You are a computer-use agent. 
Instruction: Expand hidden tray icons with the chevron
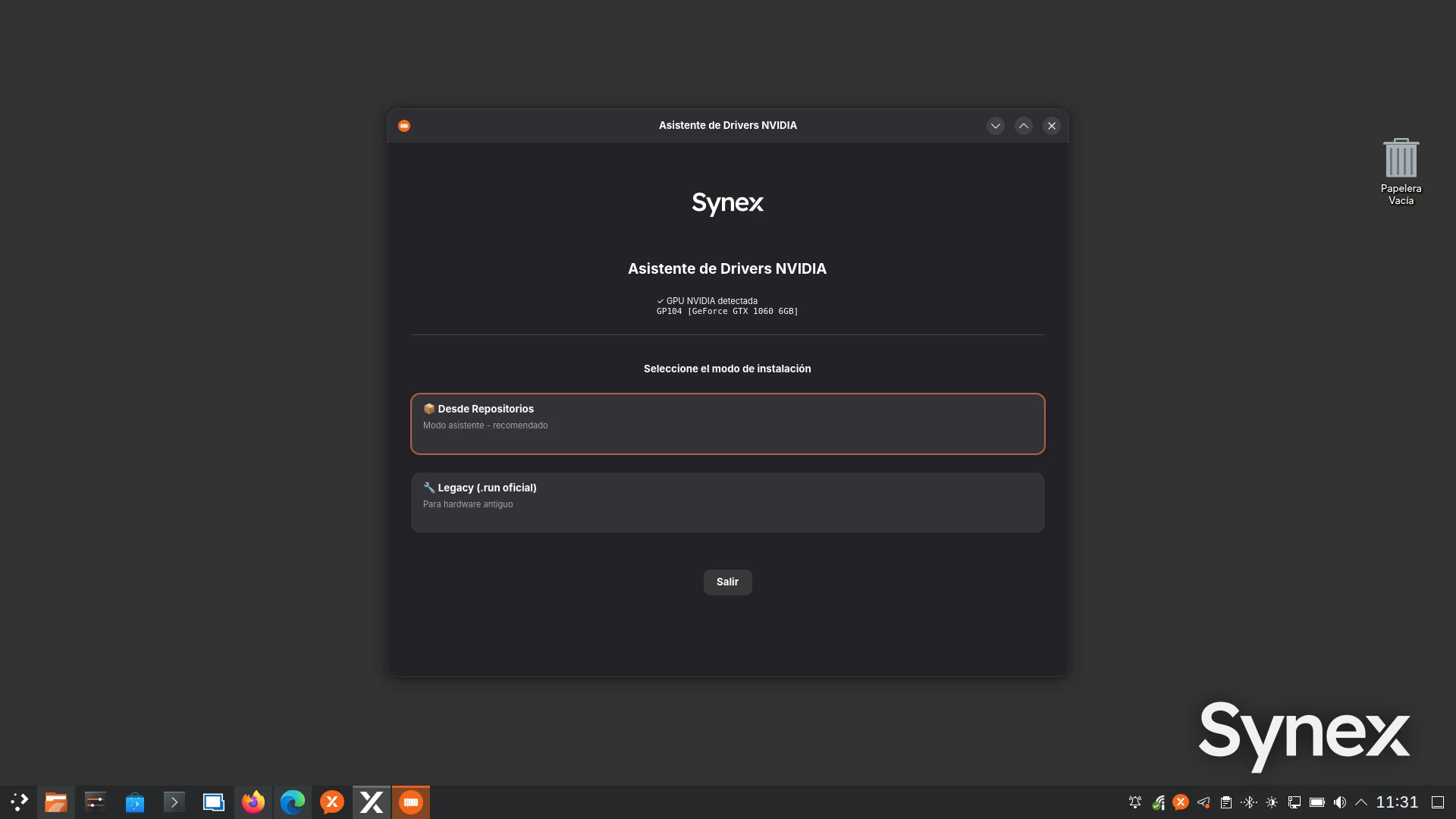(1361, 802)
